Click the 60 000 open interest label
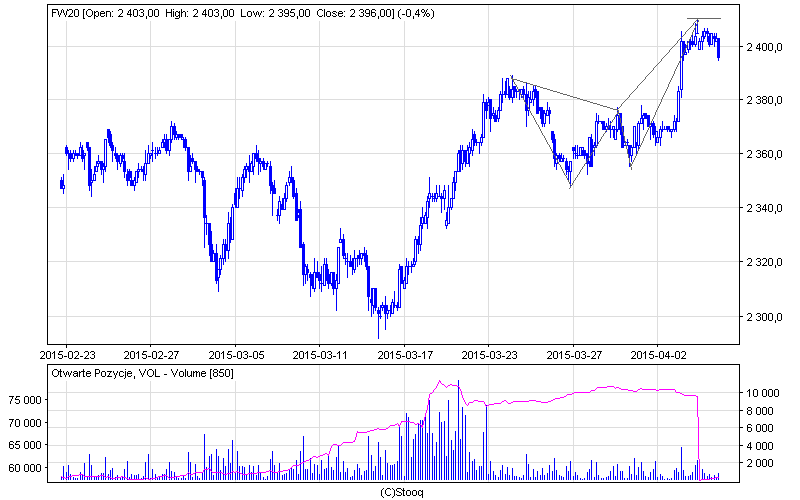 (x=25, y=468)
